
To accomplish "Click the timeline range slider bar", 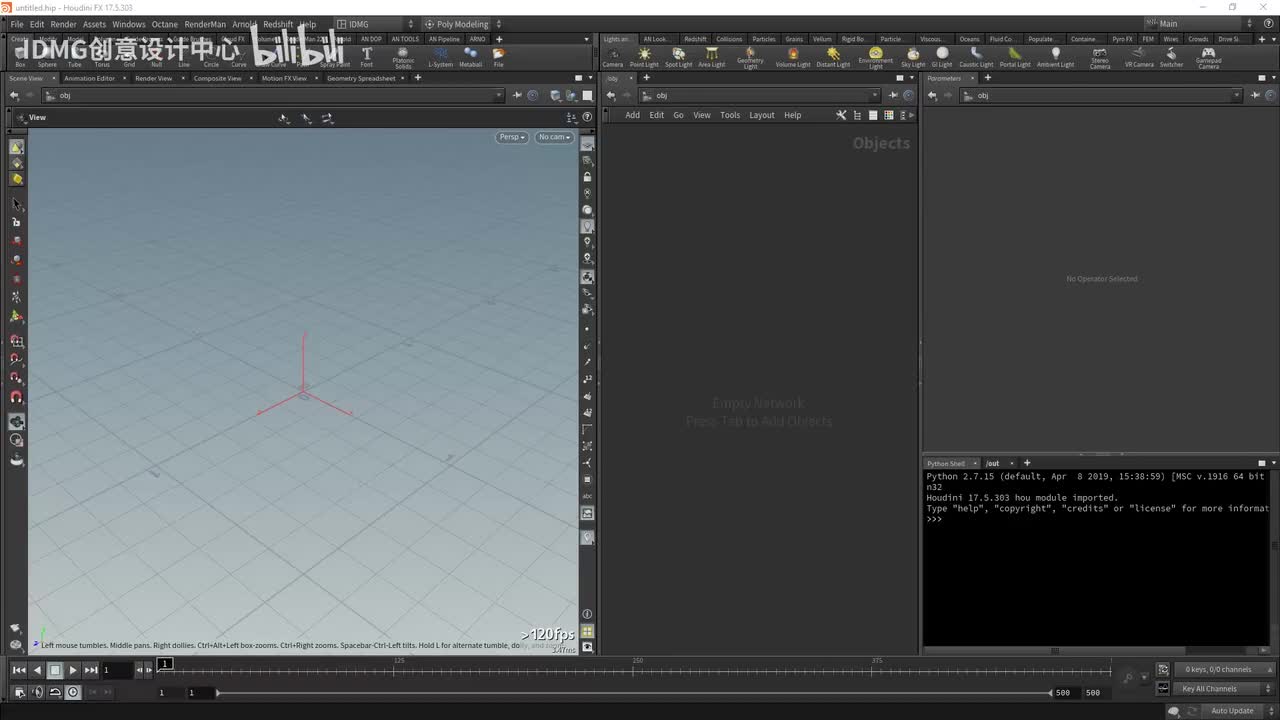I will click(x=635, y=692).
